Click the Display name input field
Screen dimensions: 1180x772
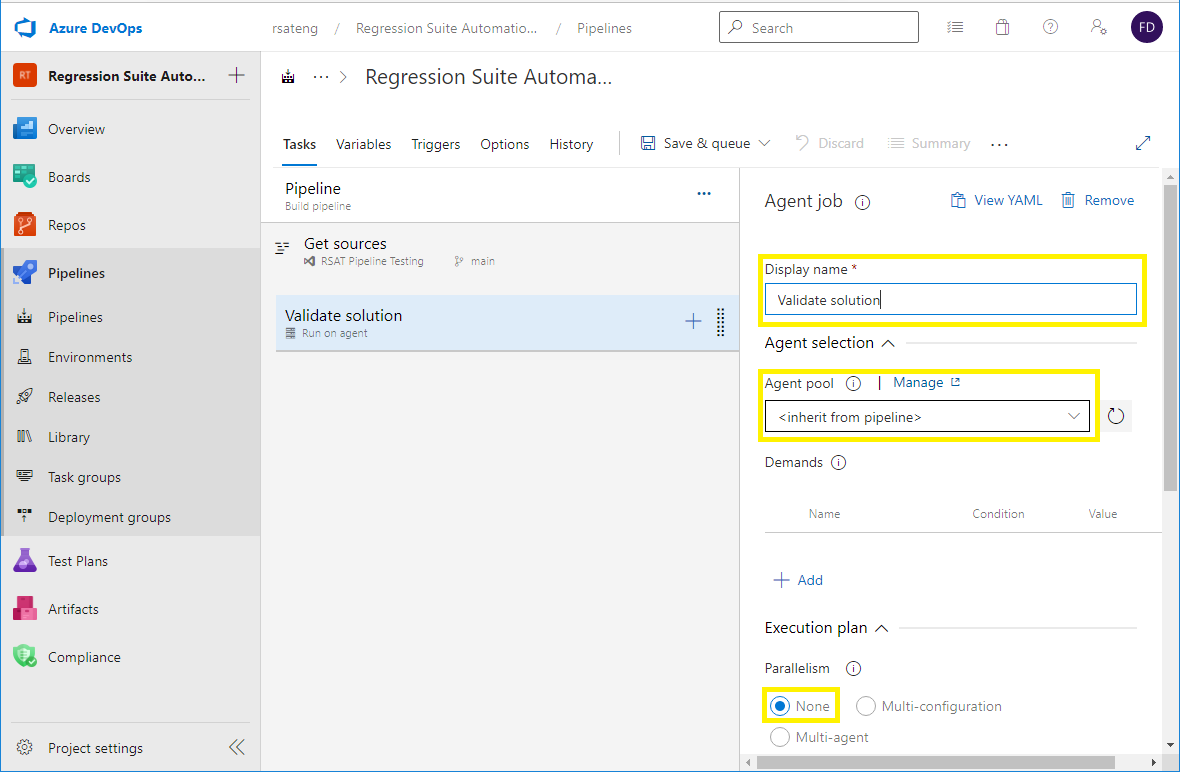coord(950,298)
